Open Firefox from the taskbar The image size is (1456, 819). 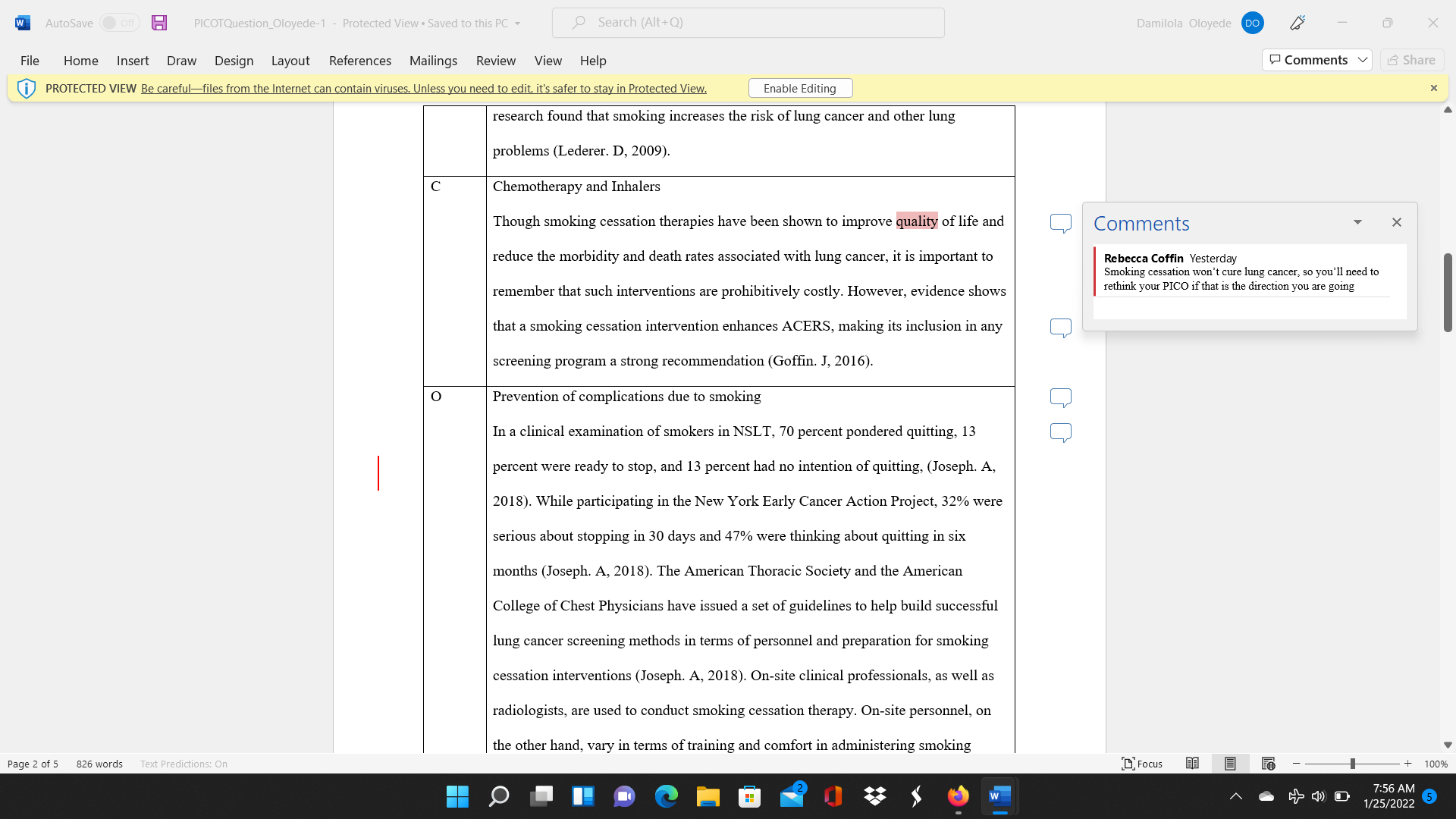click(x=958, y=796)
